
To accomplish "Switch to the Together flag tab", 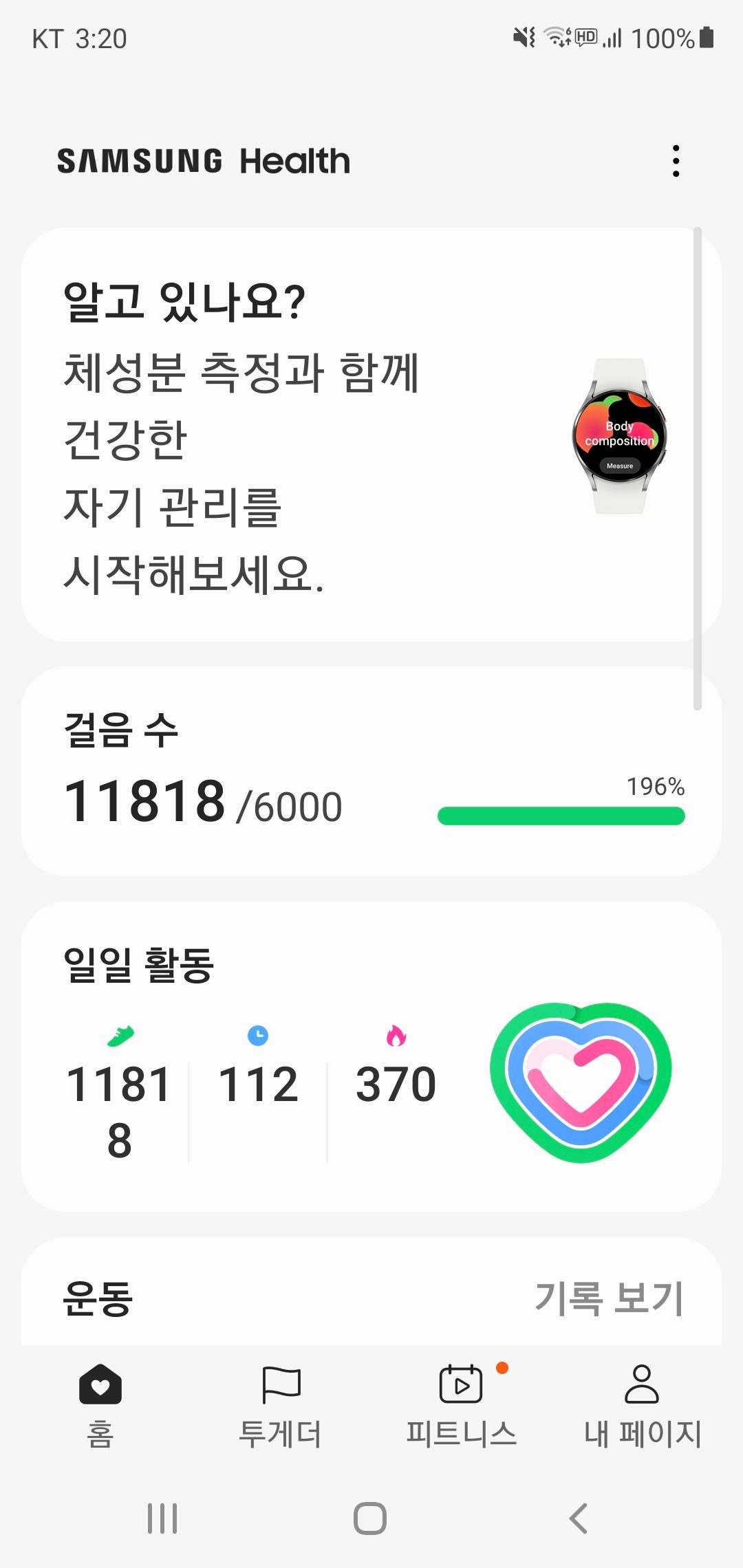I will tap(281, 1384).
